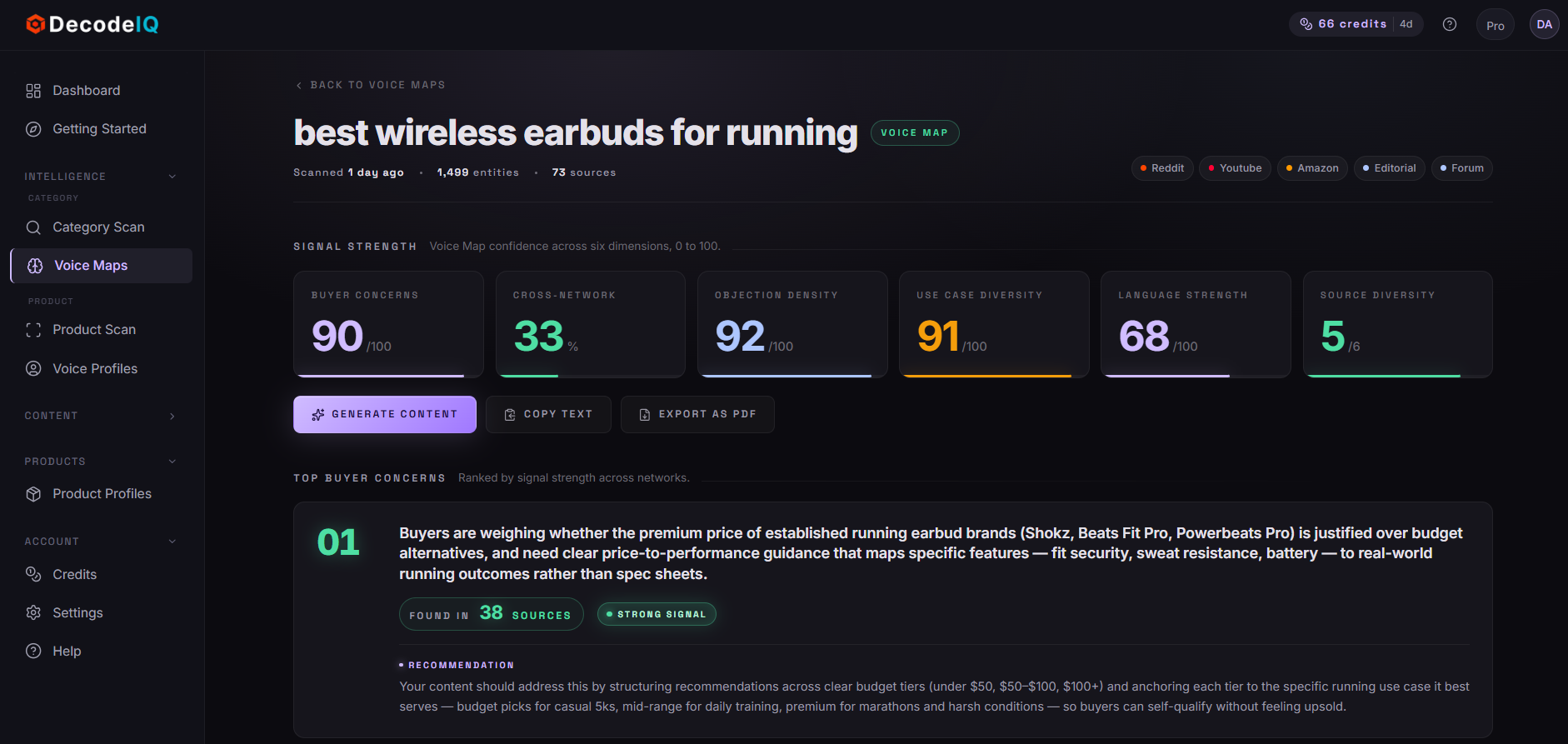Click the Voice Profiles person icon
Screen dimensions: 1568x744
[33, 368]
